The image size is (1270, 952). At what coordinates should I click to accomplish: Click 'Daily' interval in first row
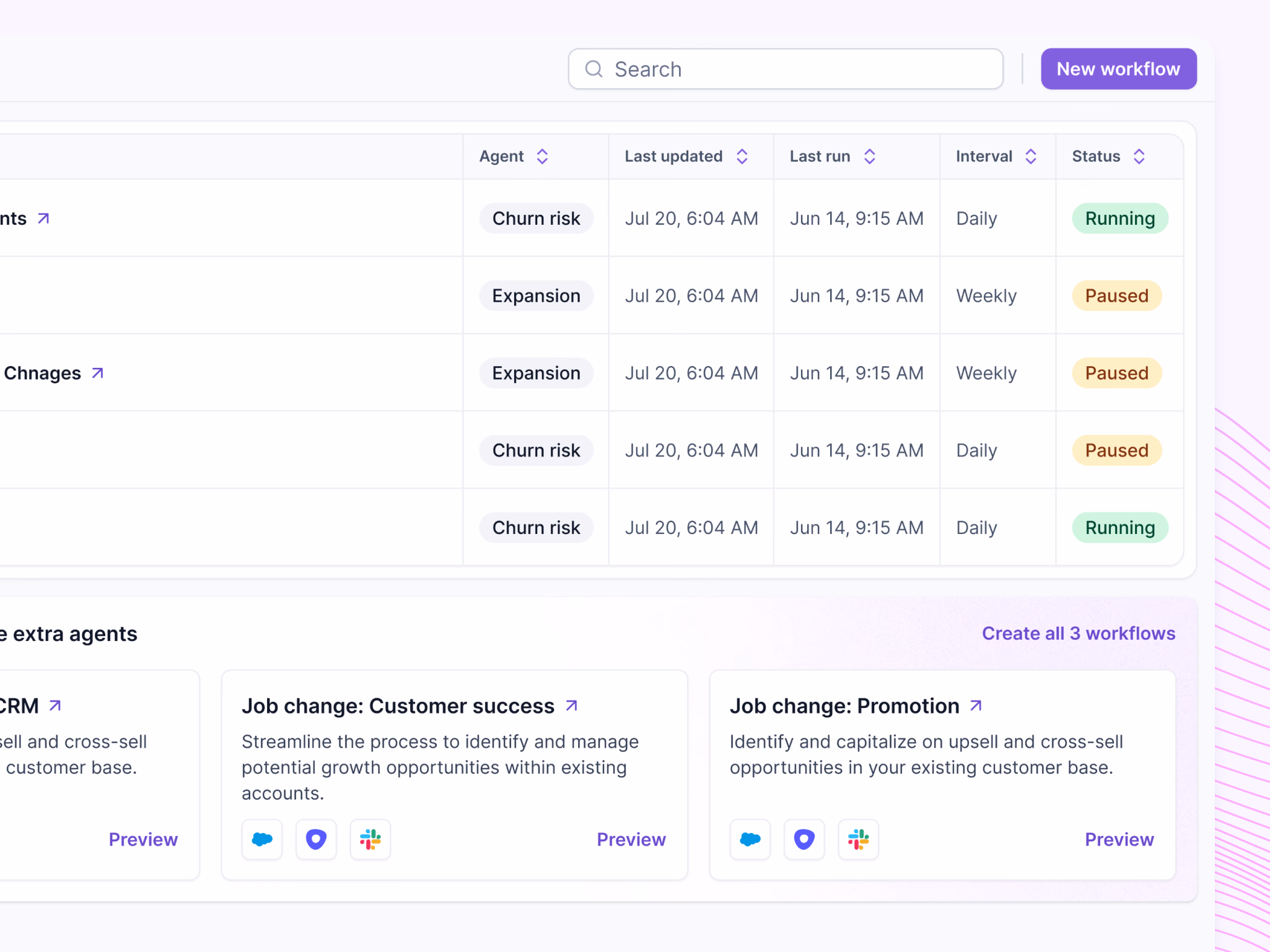tap(976, 218)
